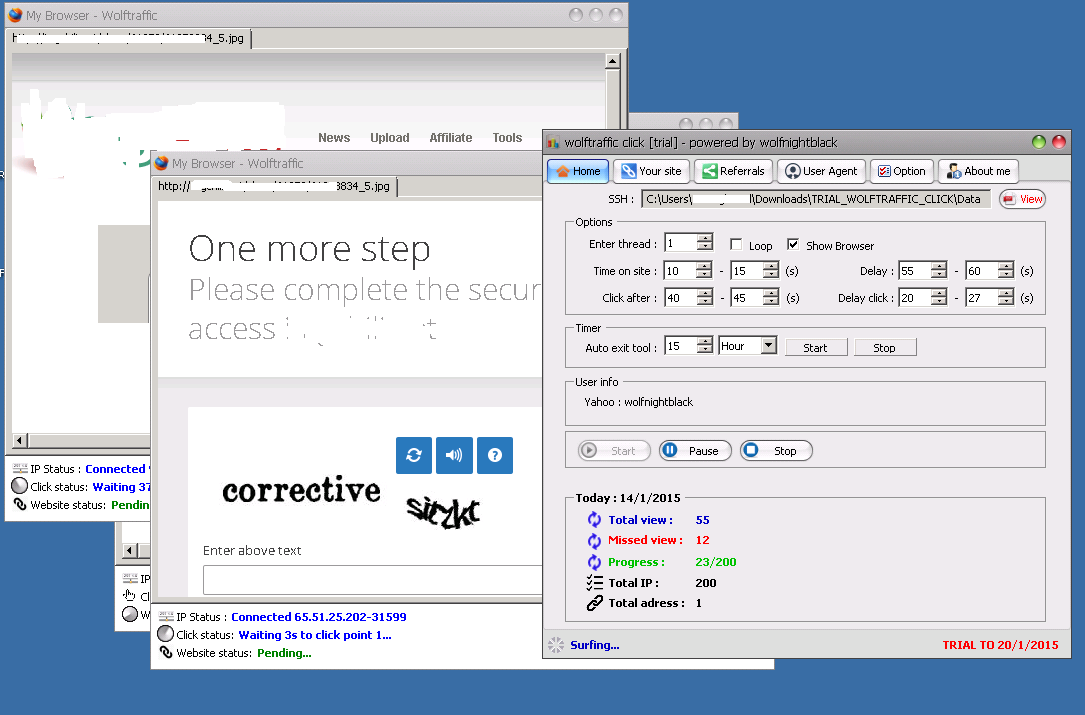1085x715 pixels.
Task: Click the Connected 65.51.25.202-31599 text
Action: click(x=318, y=617)
